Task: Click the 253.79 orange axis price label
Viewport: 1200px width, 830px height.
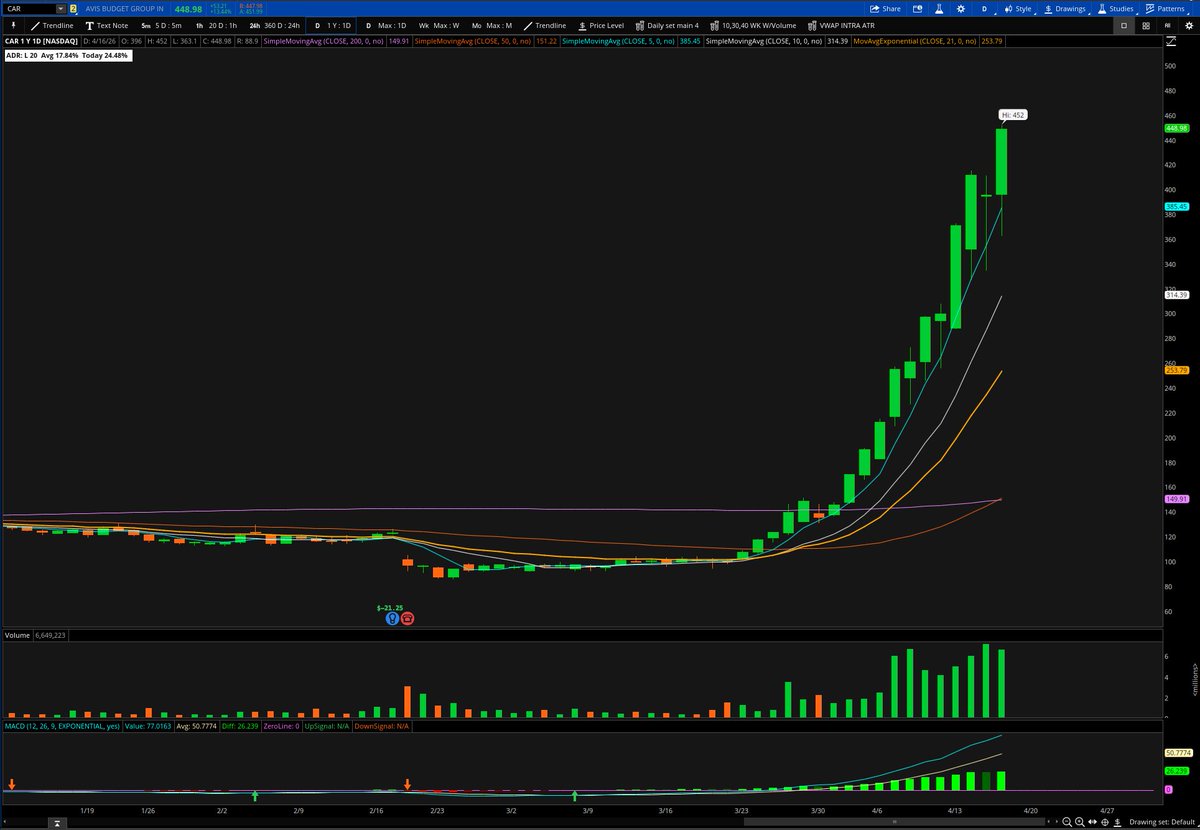Action: [x=1176, y=370]
